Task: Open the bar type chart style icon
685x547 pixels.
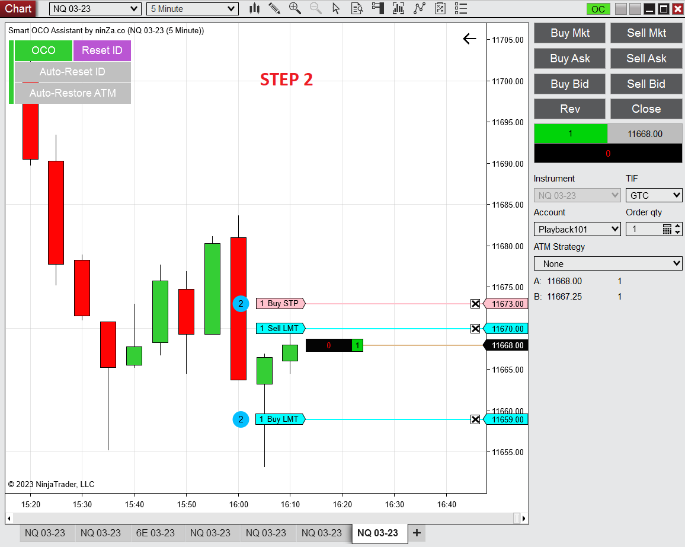Action: click(255, 9)
